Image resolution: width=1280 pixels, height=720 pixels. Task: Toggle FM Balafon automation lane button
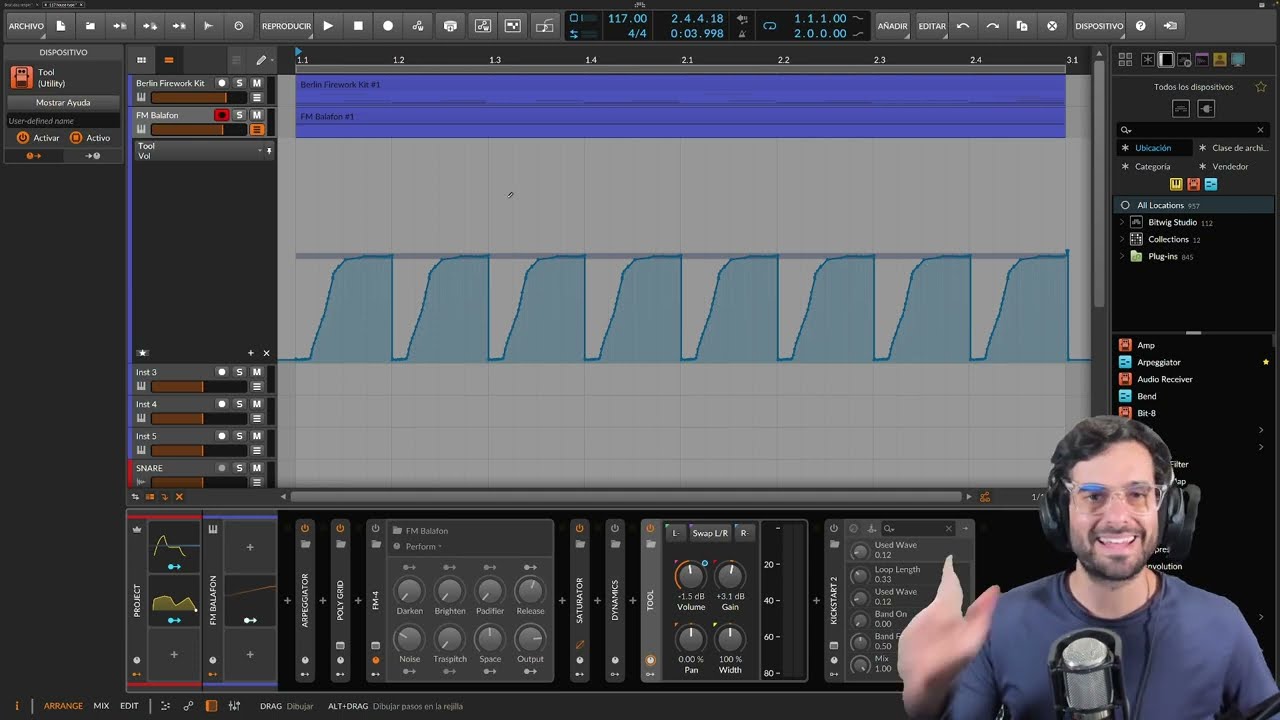(x=257, y=129)
